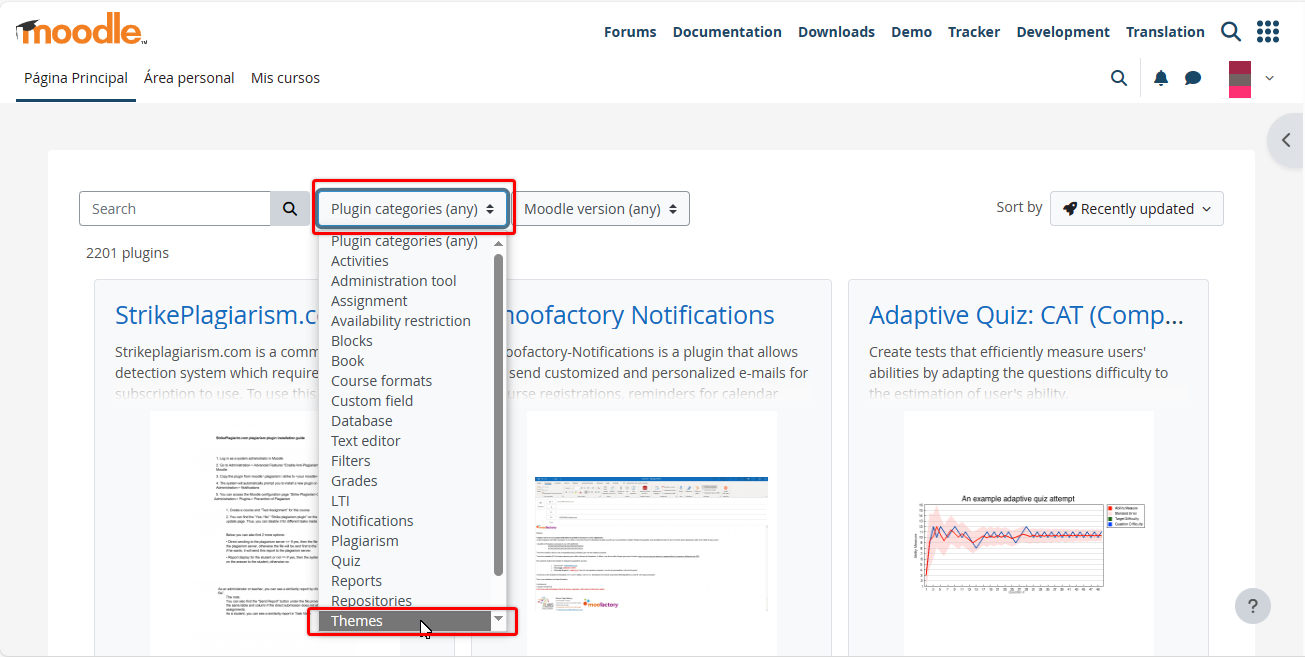Expand the user menu chevron

[x=1270, y=78]
